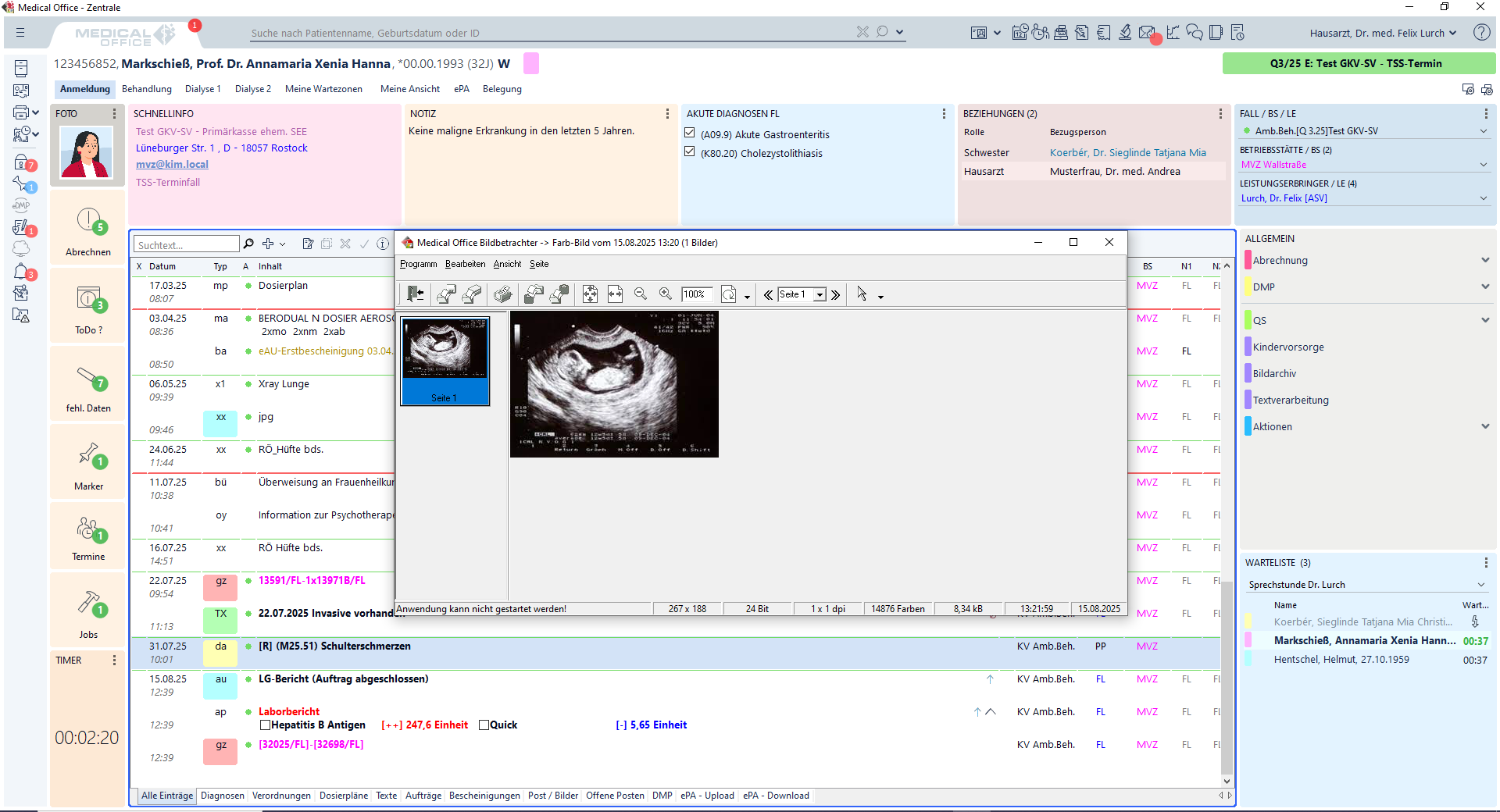
Task: Click the Euro invoice toolbar icon
Action: (x=1103, y=33)
